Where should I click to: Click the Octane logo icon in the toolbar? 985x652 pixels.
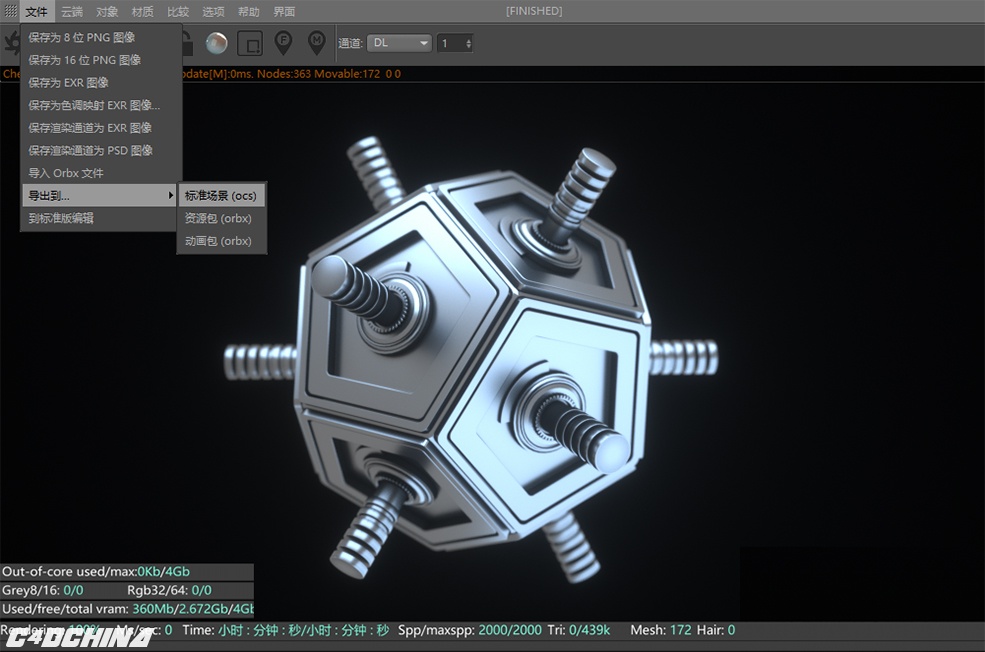tap(11, 43)
